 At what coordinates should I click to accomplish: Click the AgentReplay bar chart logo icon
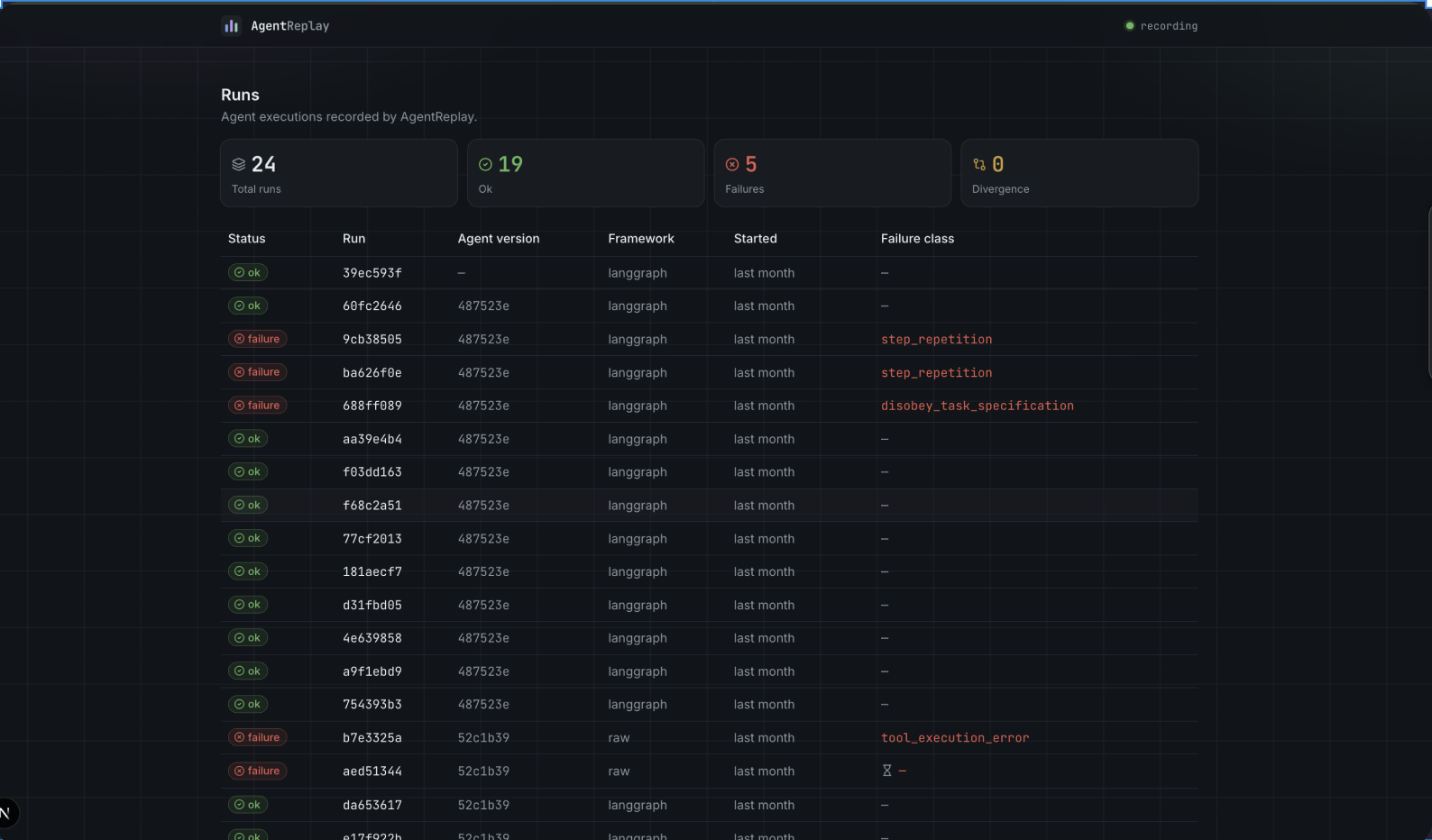click(232, 26)
